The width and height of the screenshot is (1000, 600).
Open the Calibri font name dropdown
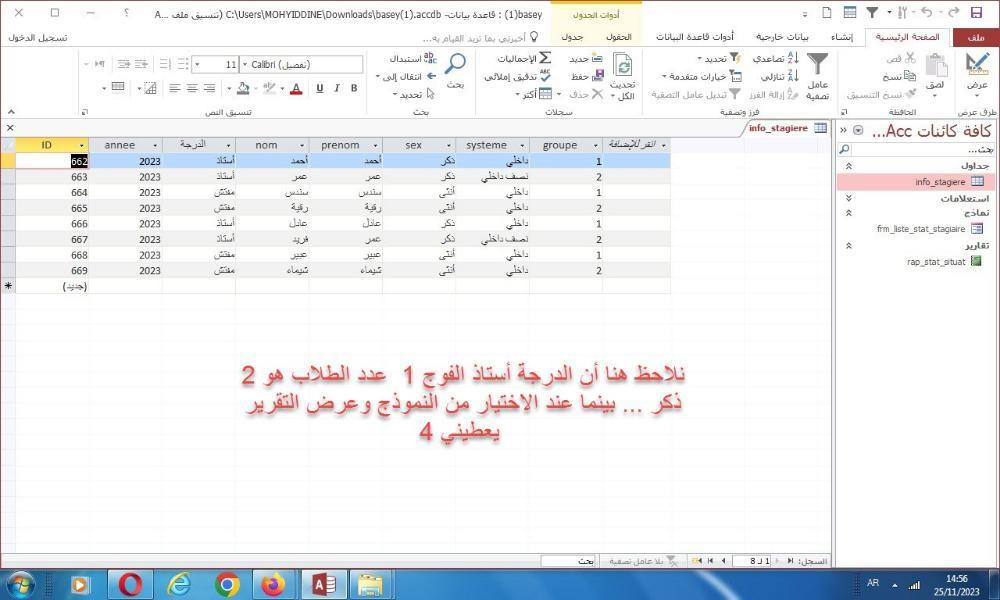[246, 64]
